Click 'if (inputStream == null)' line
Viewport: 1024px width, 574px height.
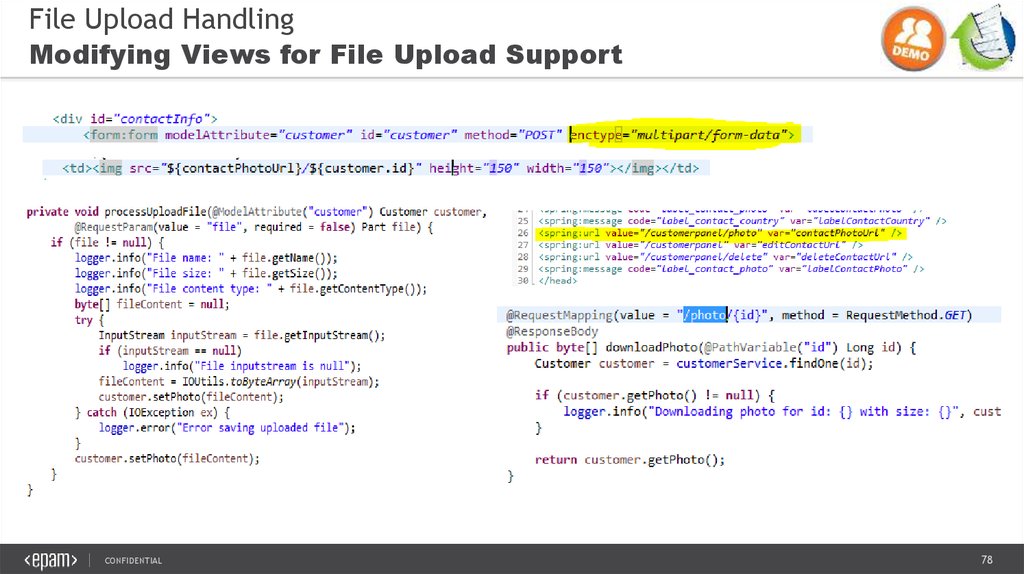pos(170,351)
